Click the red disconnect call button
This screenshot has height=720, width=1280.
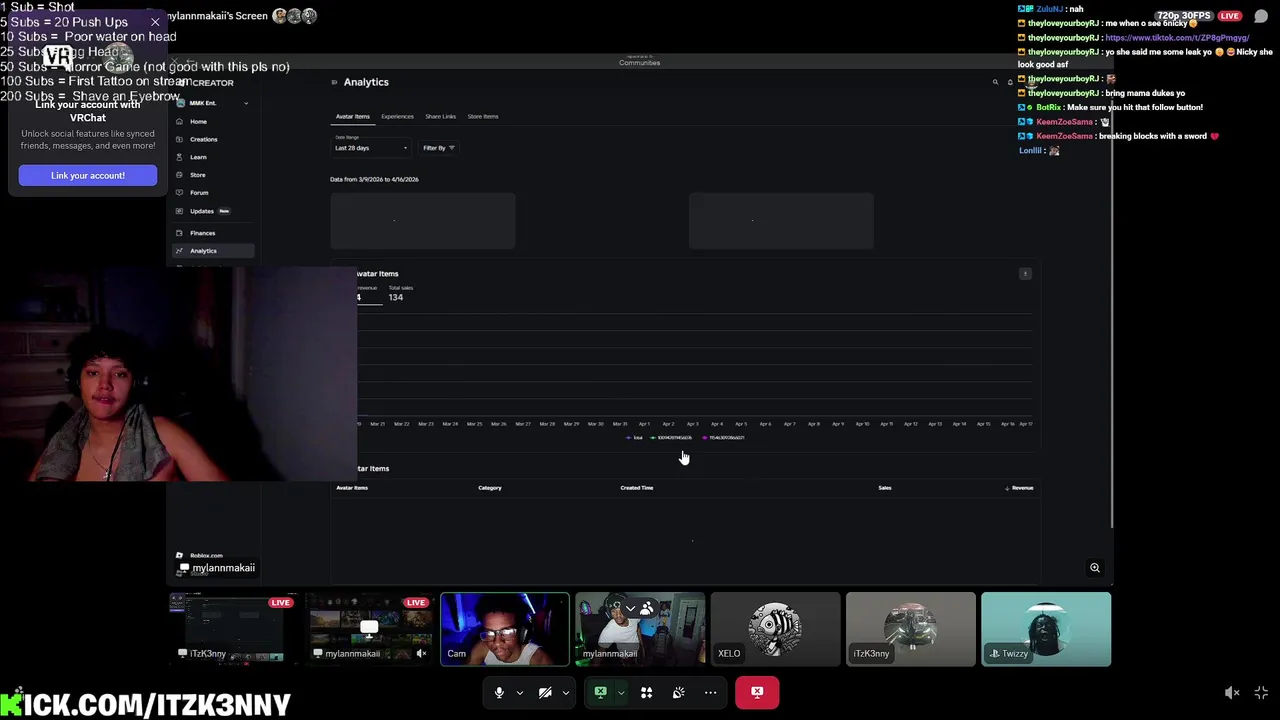(x=757, y=692)
